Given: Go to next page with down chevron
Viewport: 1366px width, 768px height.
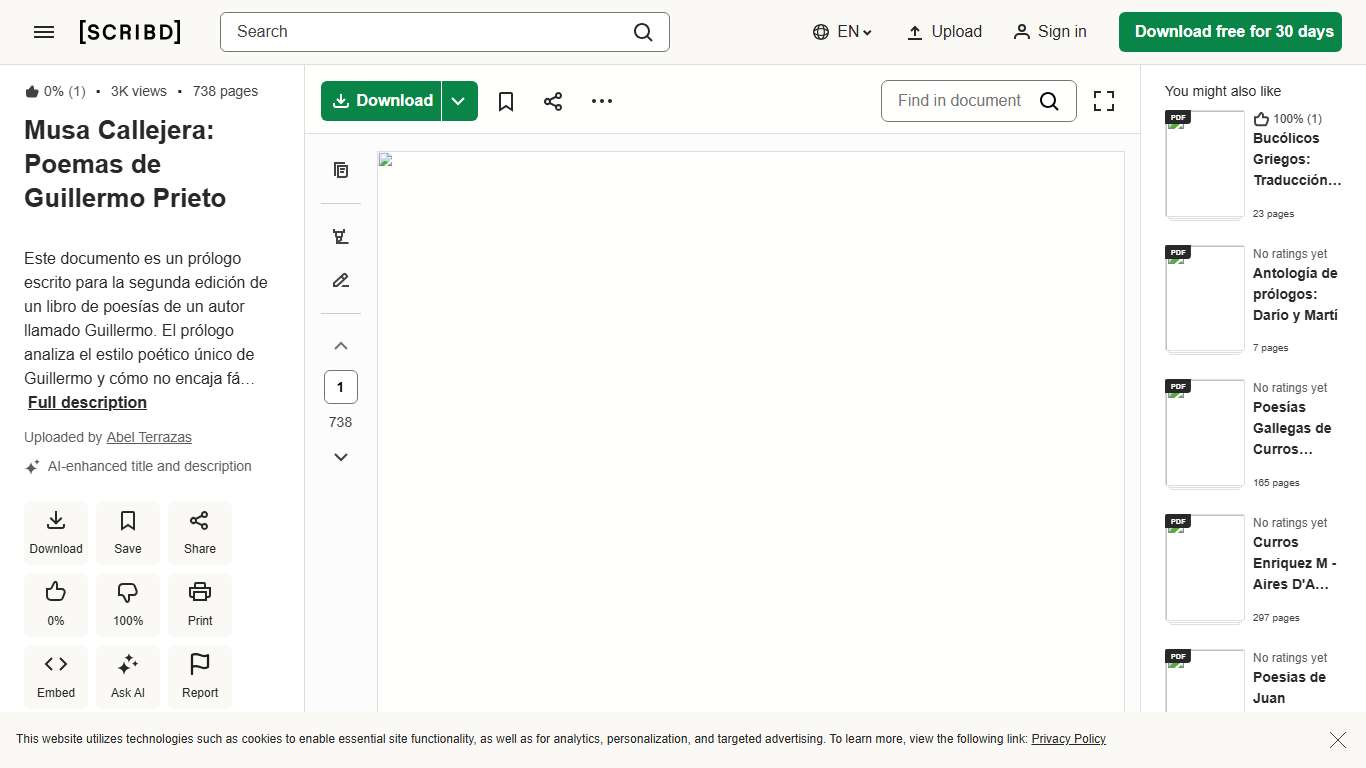Looking at the screenshot, I should point(341,457).
